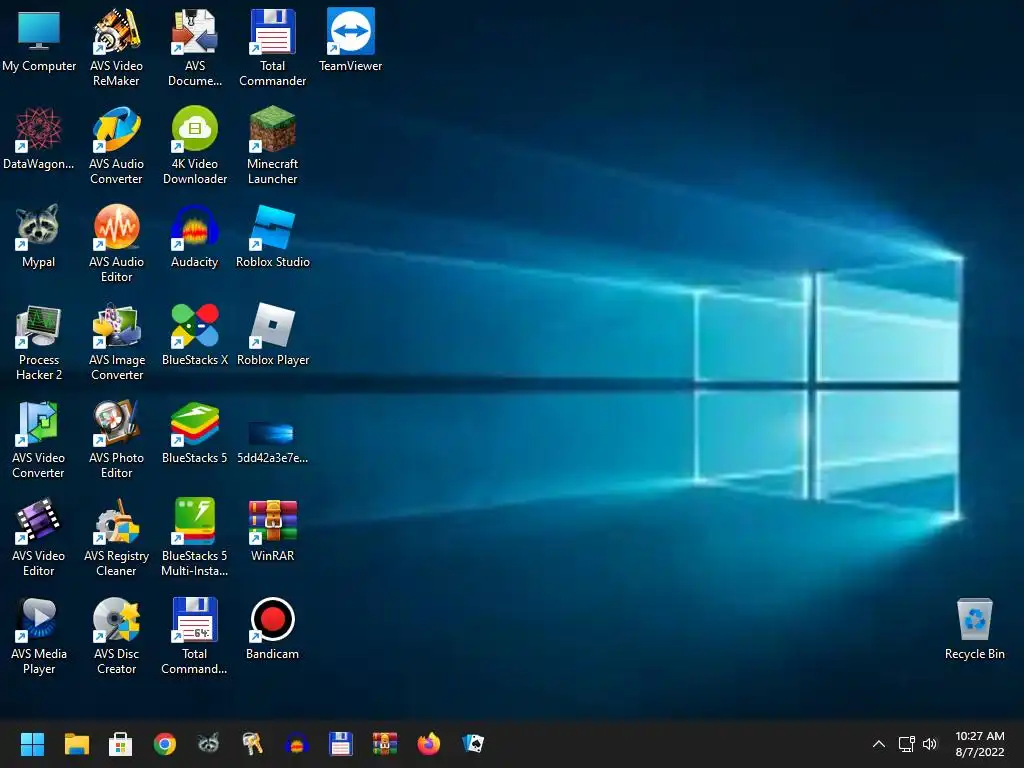The width and height of the screenshot is (1024, 768).
Task: Launch Audacity from the taskbar
Action: pyautogui.click(x=296, y=744)
